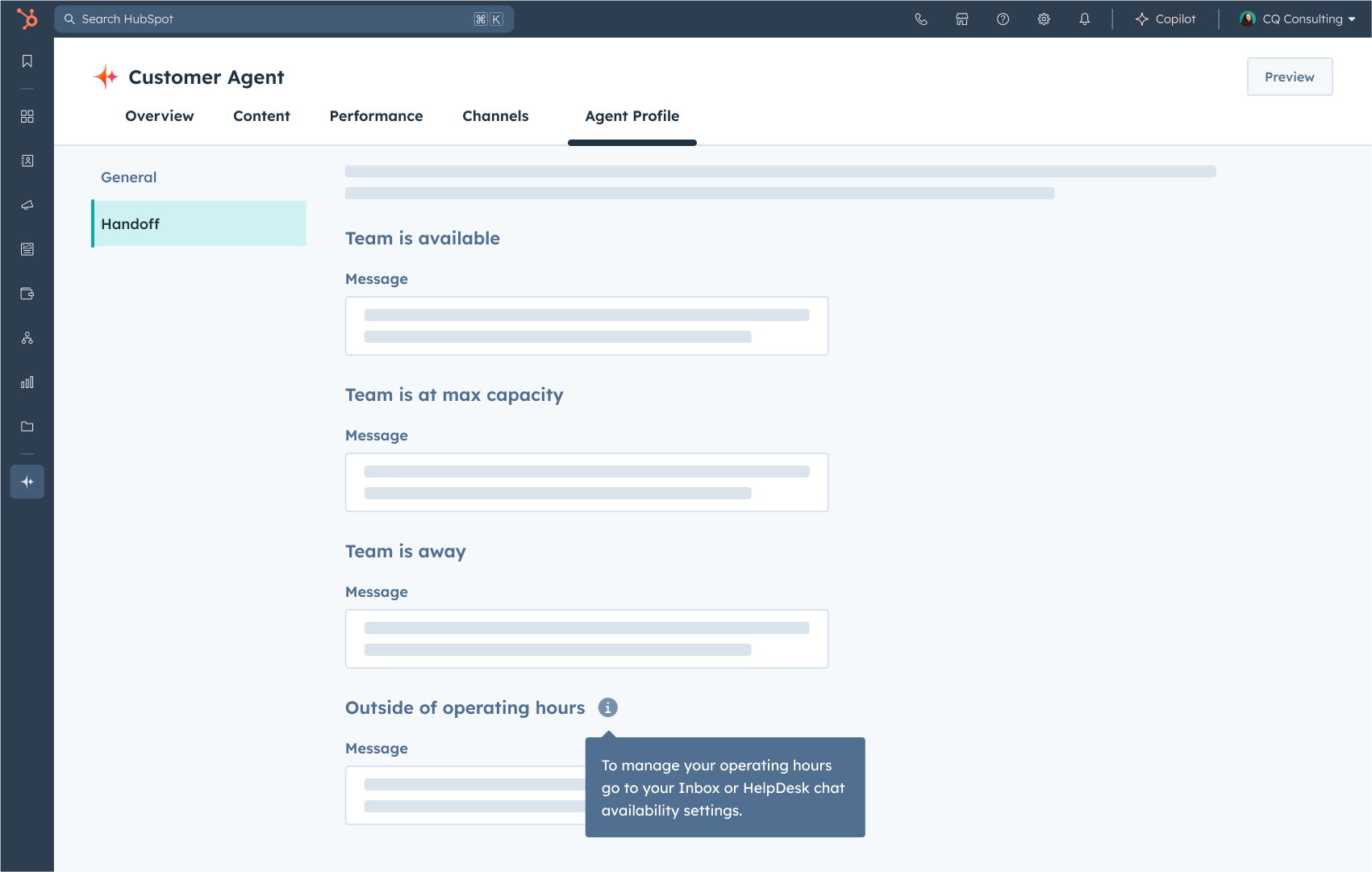This screenshot has height=872, width=1372.
Task: Click the phone calling icon
Action: coord(921,19)
